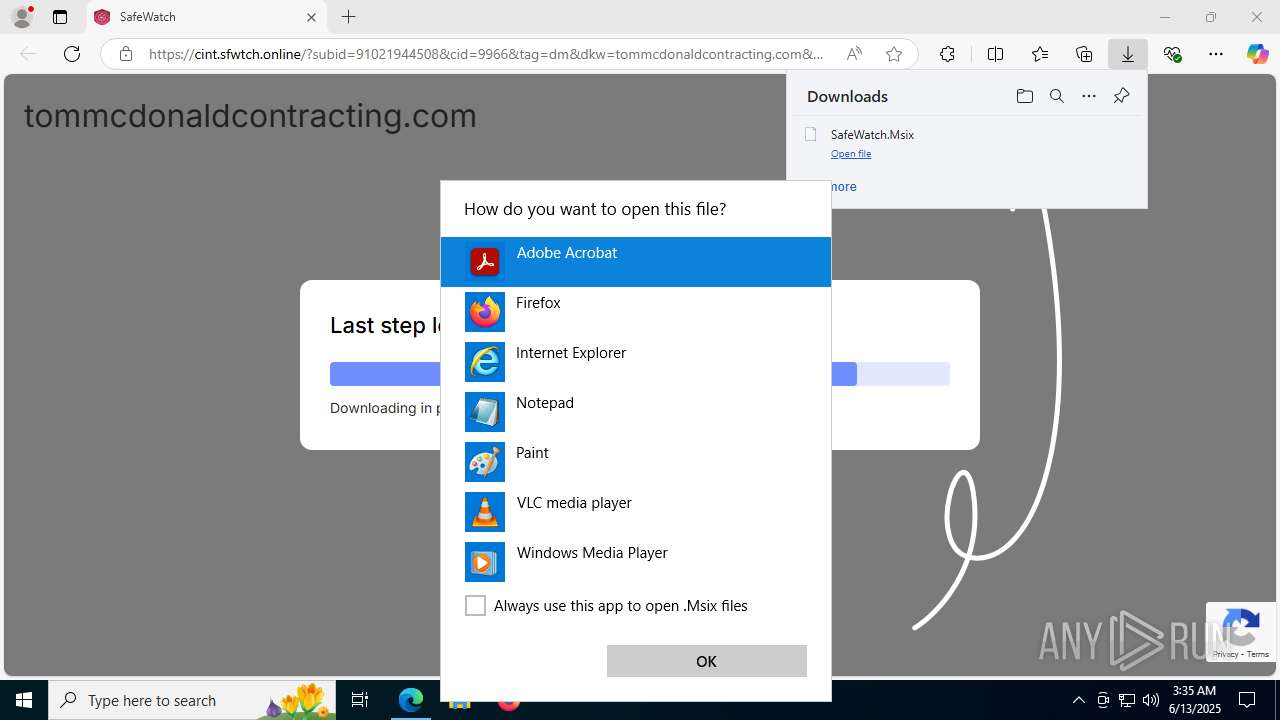
Task: View site information lock icon
Action: pyautogui.click(x=125, y=54)
